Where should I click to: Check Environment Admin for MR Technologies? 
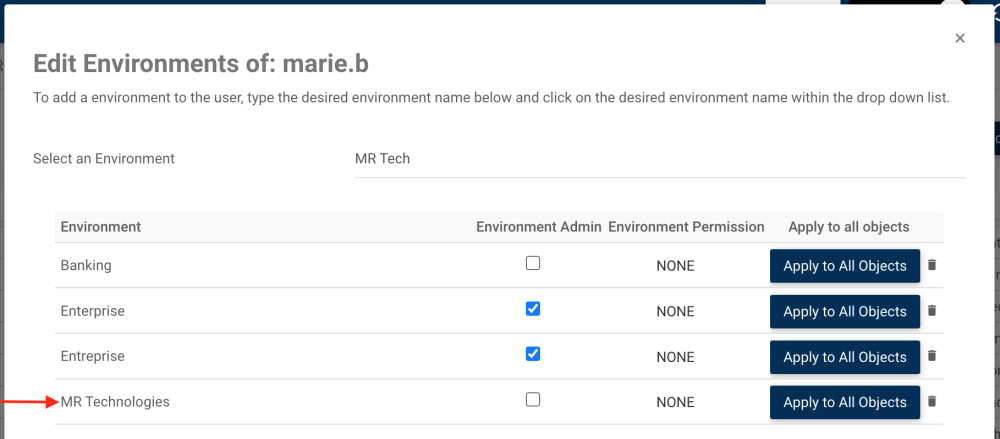tap(533, 399)
